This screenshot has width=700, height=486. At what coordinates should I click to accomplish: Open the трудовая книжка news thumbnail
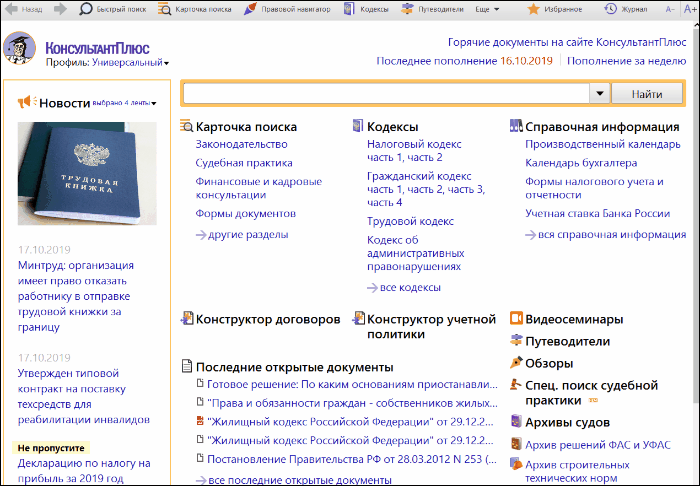(87, 173)
